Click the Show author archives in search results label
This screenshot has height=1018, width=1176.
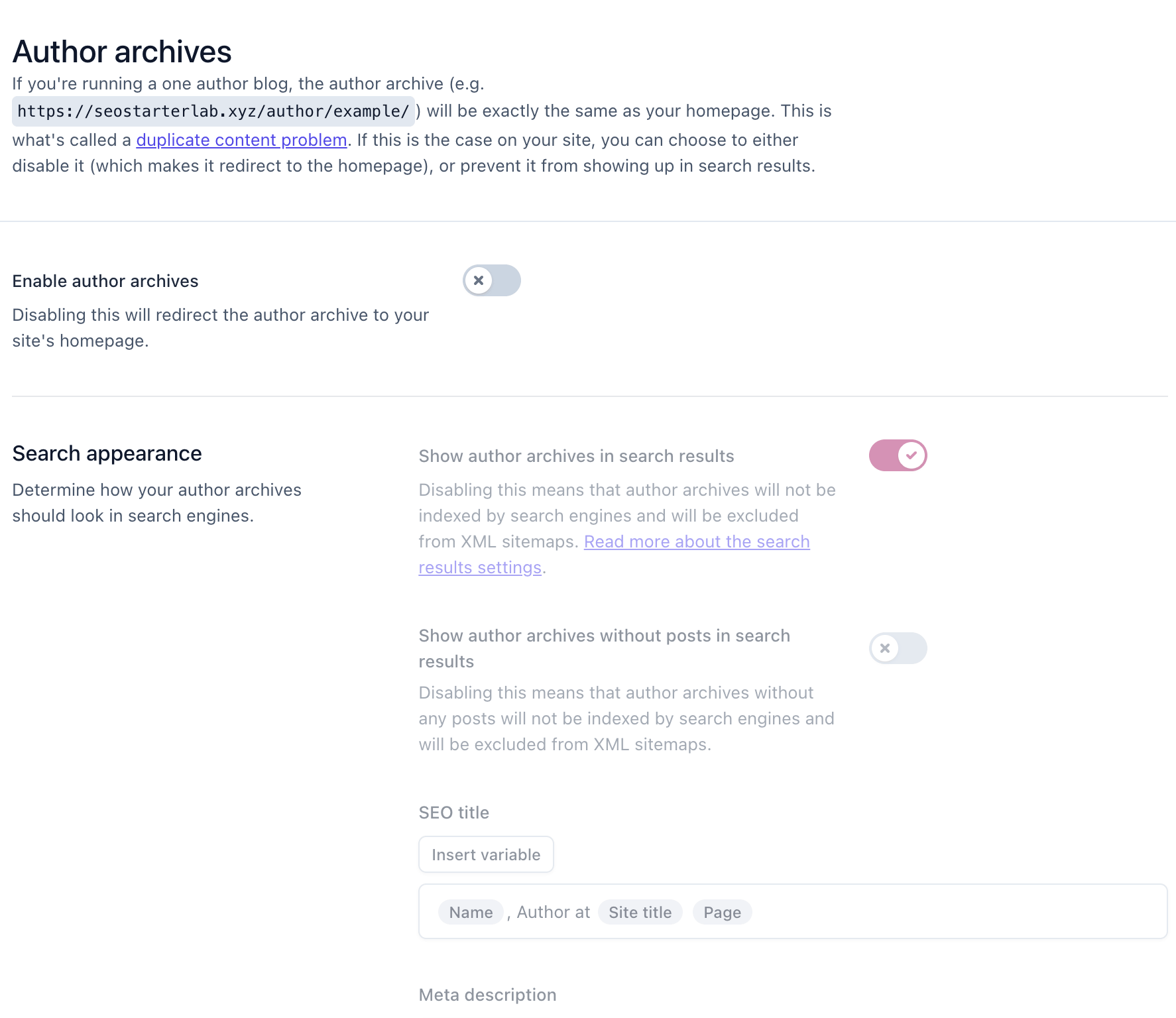[x=575, y=456]
